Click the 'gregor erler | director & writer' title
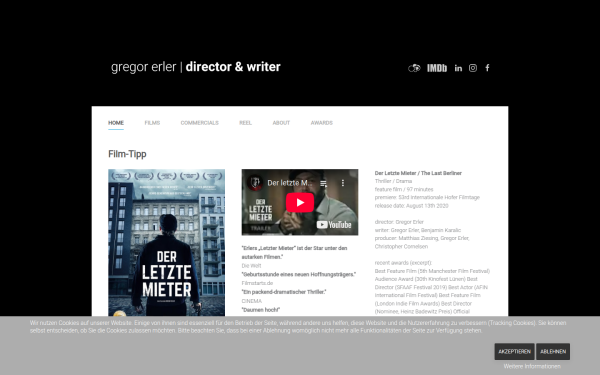This screenshot has width=600, height=375. 196,67
